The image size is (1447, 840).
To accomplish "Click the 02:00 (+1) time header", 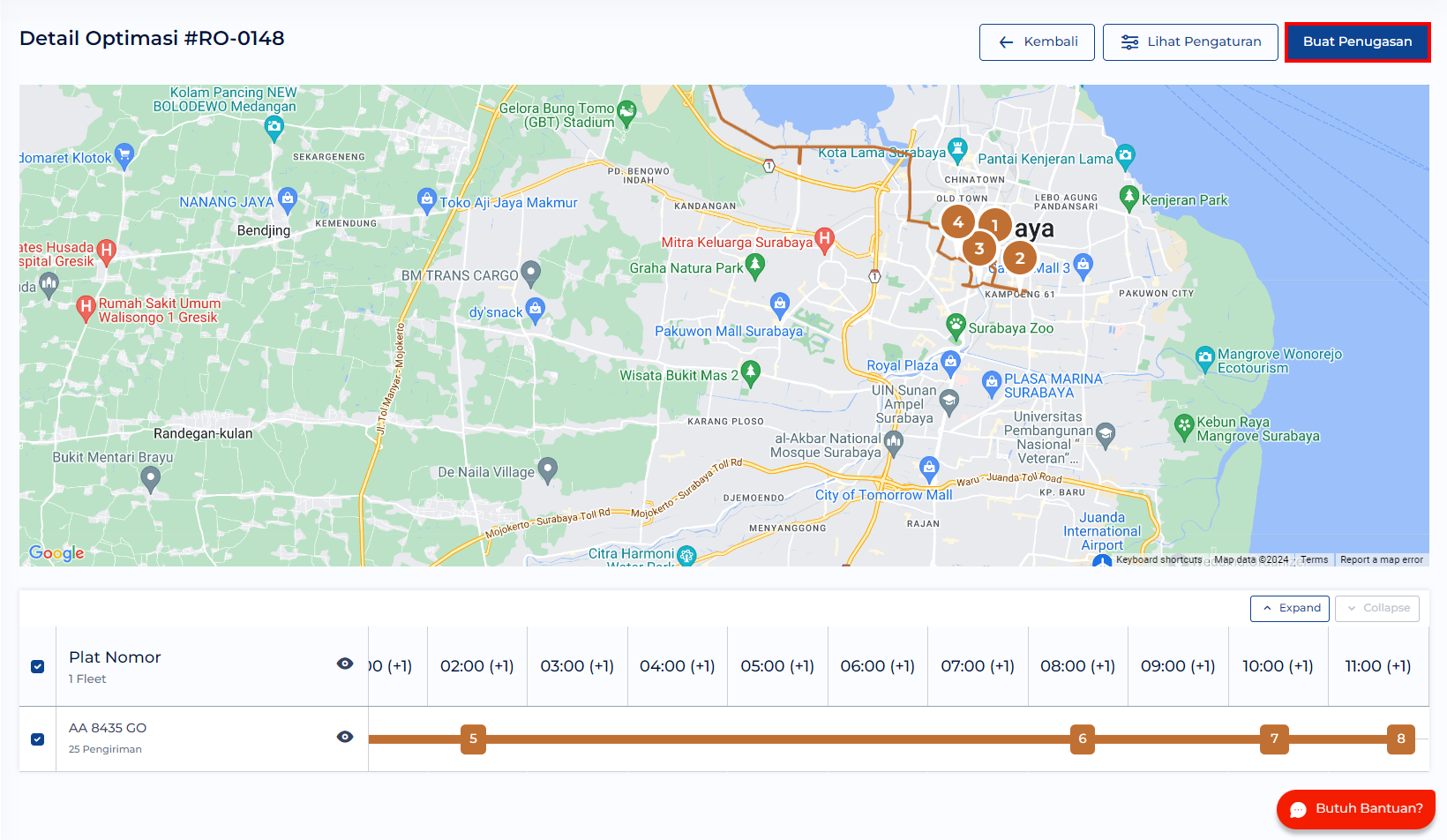I will (x=477, y=666).
